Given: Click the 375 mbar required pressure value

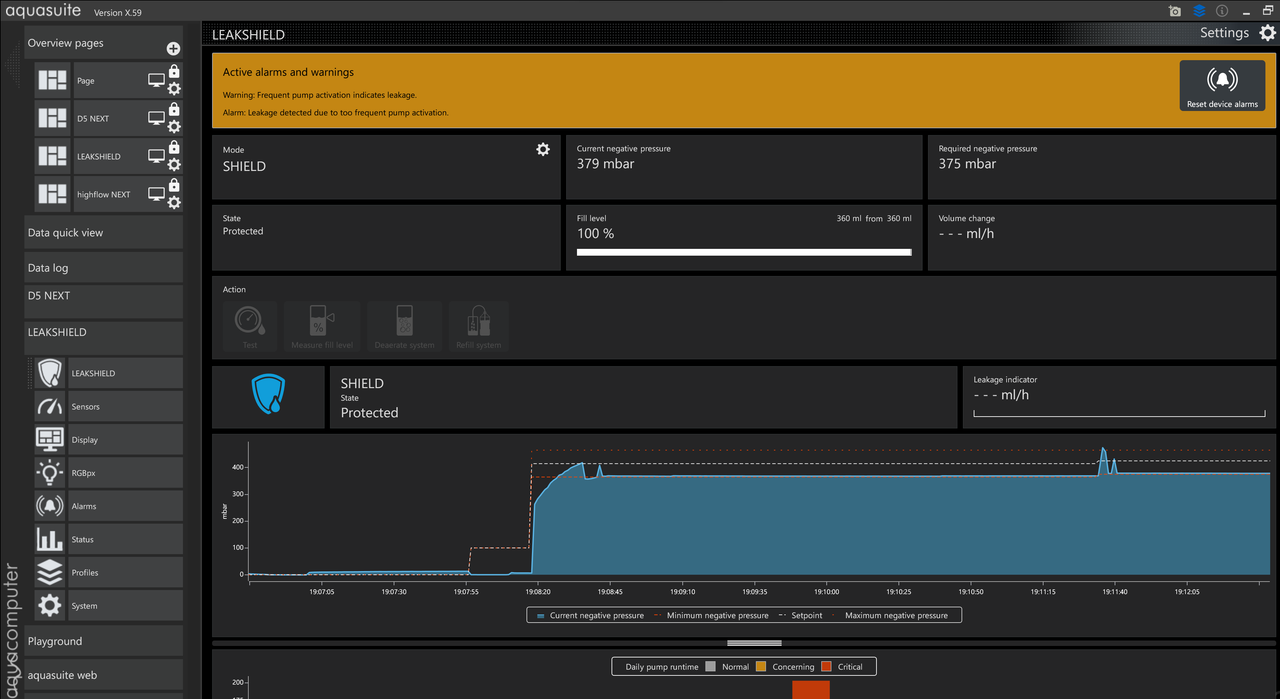Looking at the screenshot, I should pyautogui.click(x=967, y=164).
